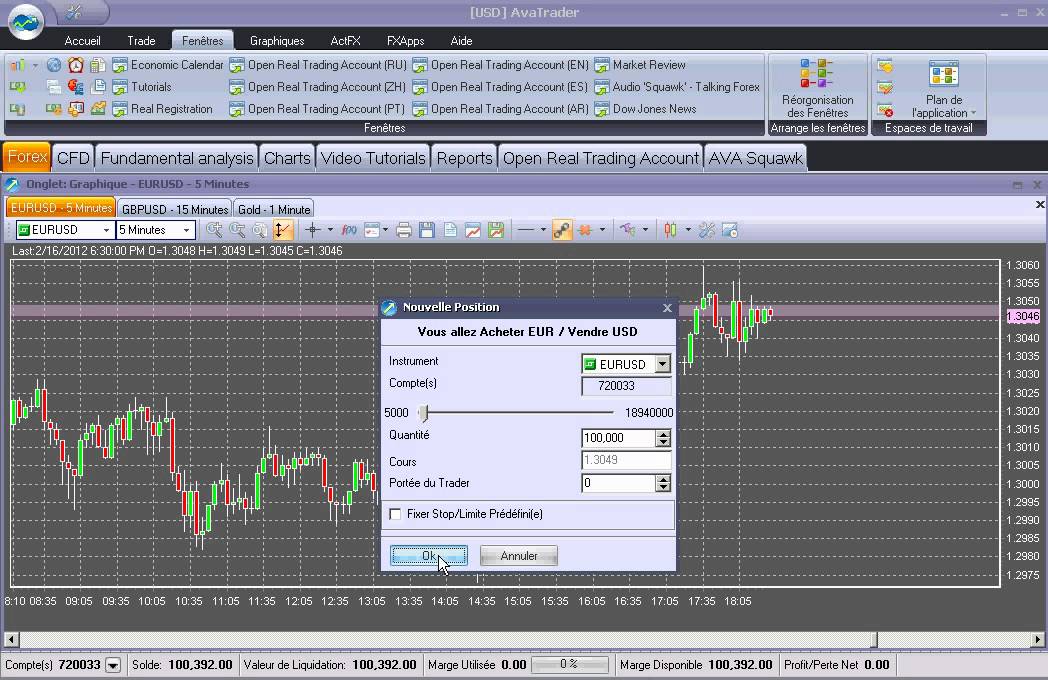Expand the 5 Minutes timeframe dropdown
This screenshot has height=680, width=1048.
tap(186, 230)
